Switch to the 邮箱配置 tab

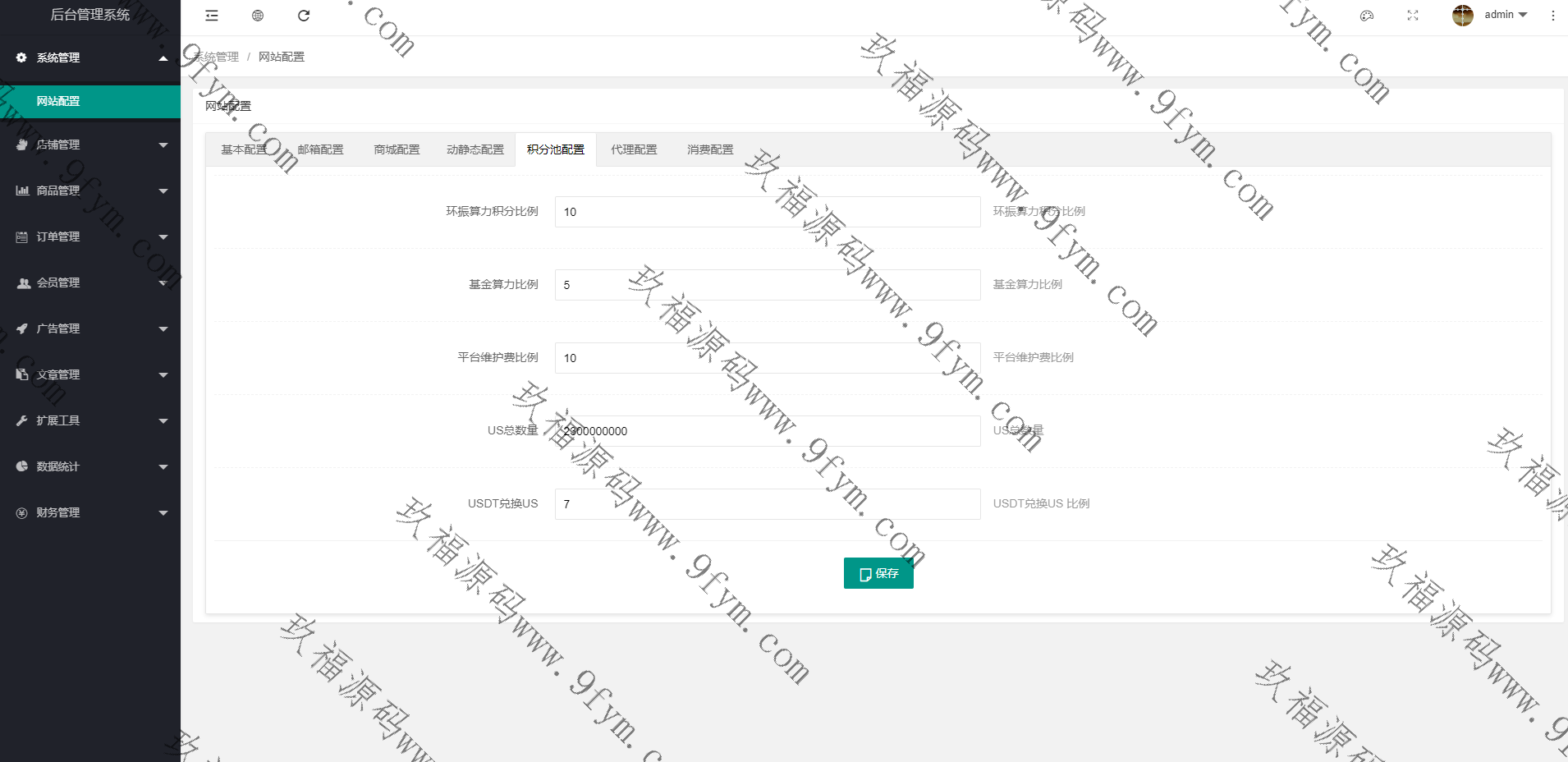pyautogui.click(x=320, y=149)
